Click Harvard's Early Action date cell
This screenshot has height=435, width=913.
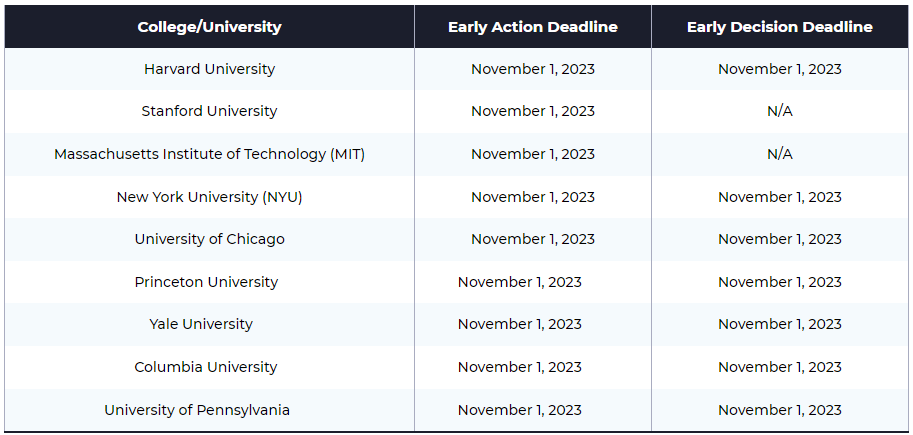(x=533, y=69)
